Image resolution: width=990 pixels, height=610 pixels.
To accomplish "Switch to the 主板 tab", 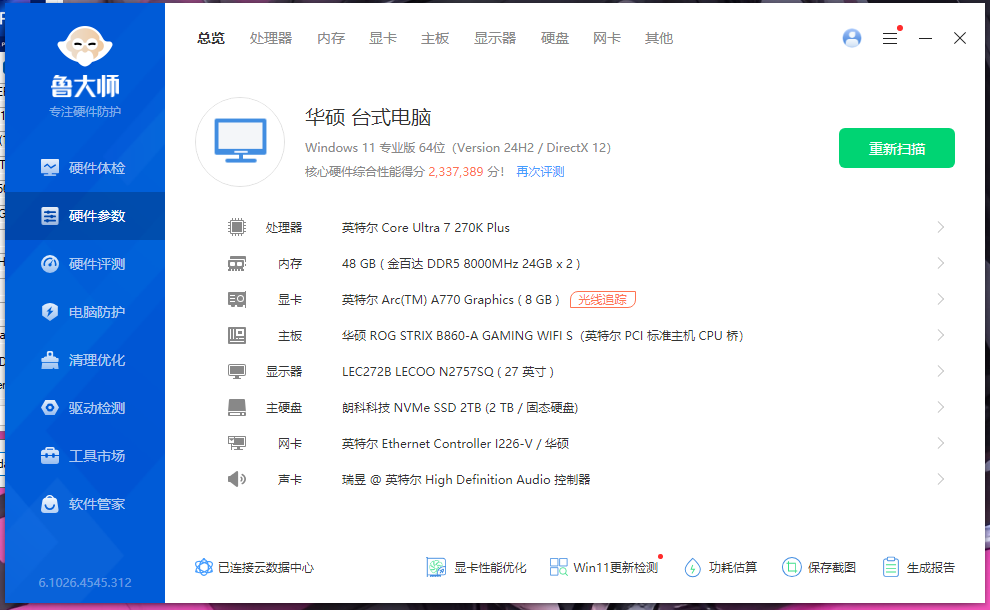I will click(x=435, y=38).
